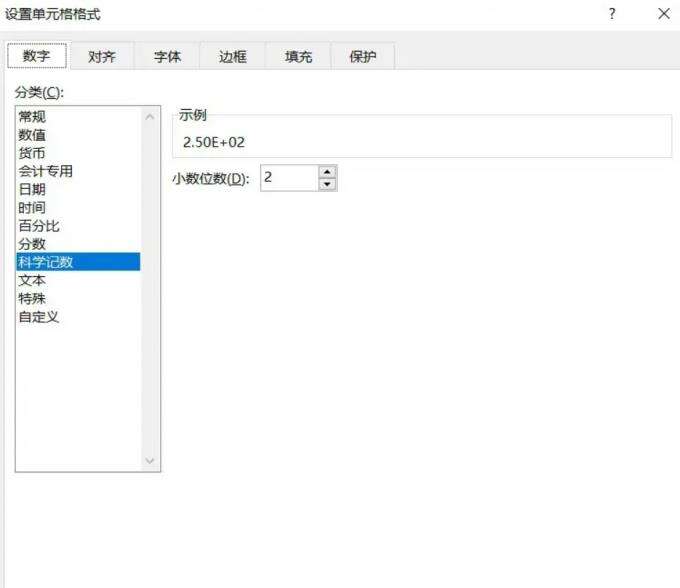
Task: Select the 时间 category
Action: 78,208
